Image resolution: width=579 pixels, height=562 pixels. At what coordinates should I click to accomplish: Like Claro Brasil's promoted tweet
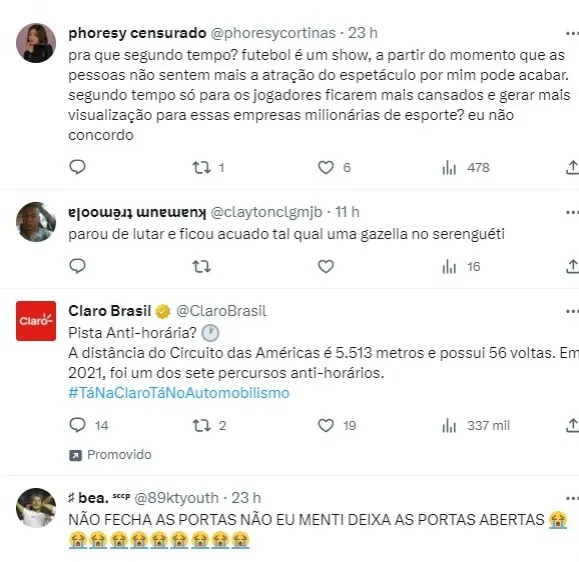click(x=337, y=425)
